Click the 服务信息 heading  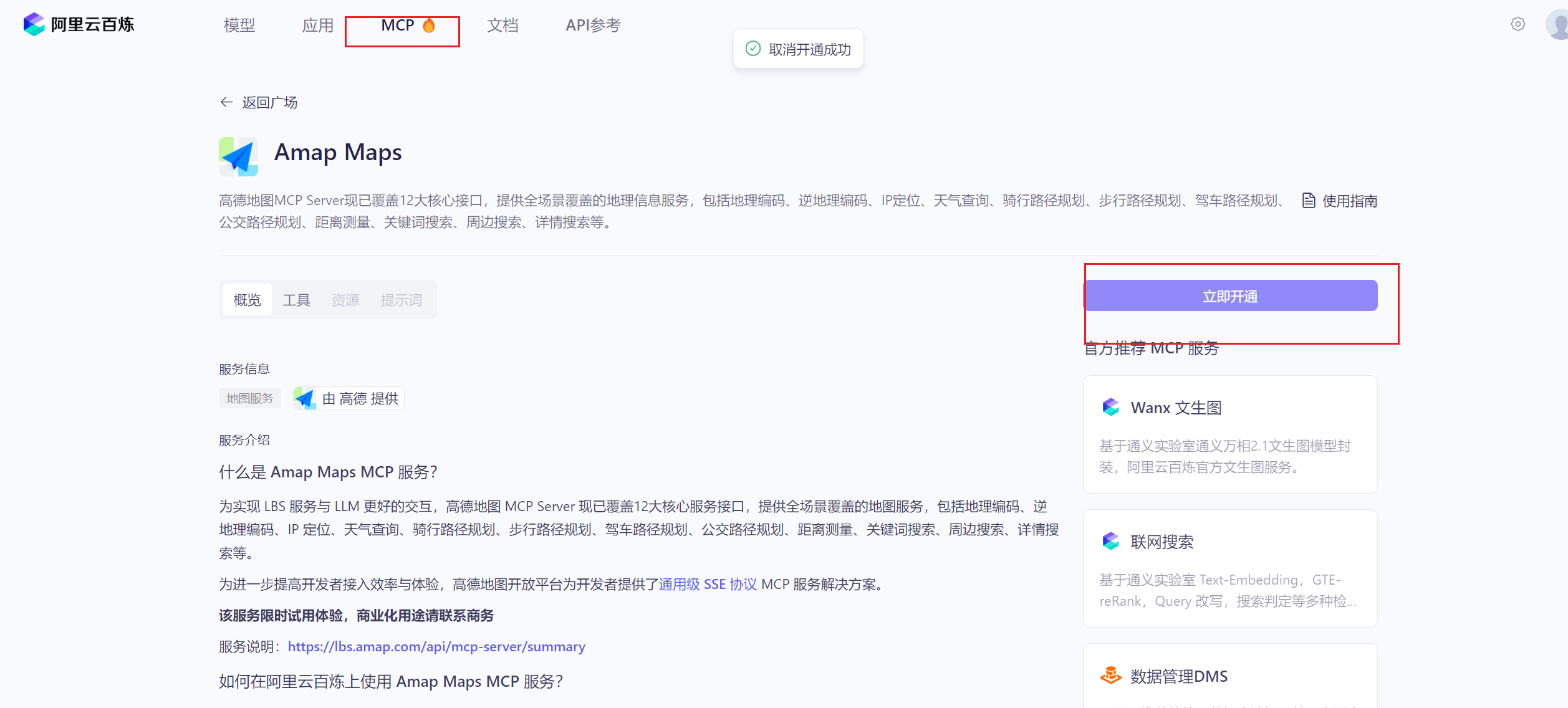coord(244,369)
